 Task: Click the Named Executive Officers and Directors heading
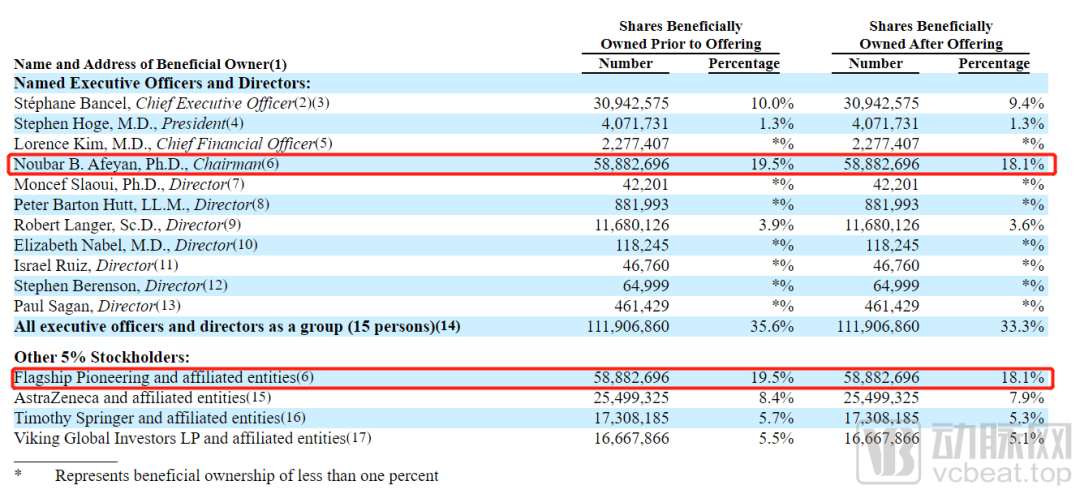pos(163,84)
